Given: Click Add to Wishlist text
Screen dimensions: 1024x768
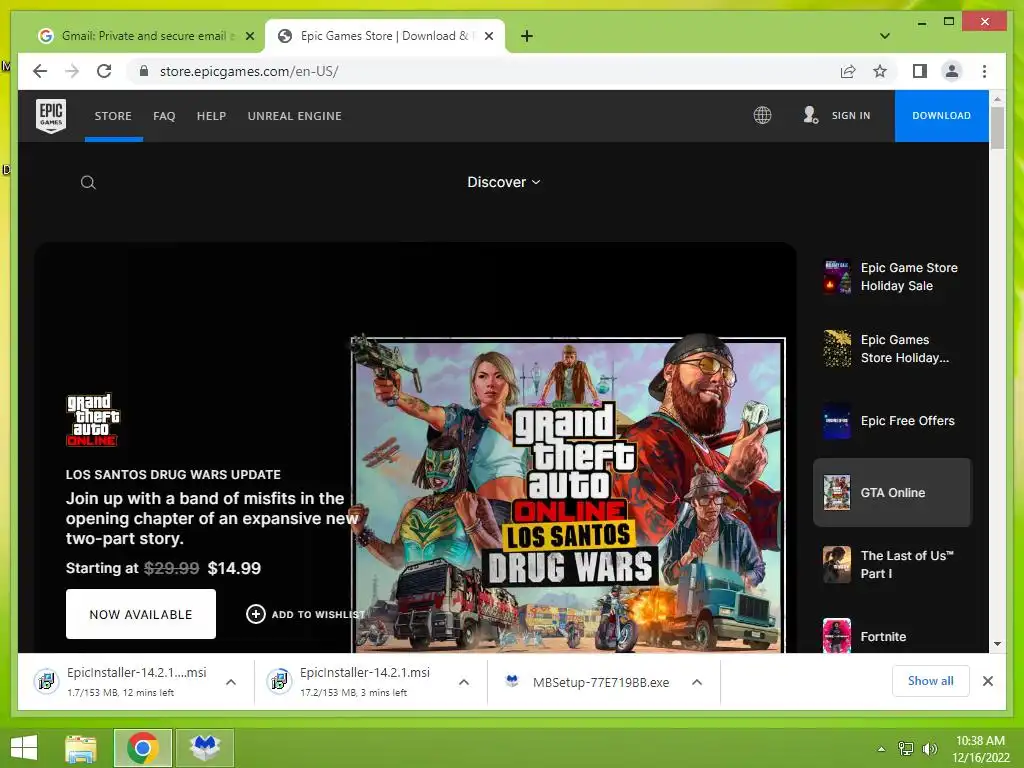Looking at the screenshot, I should pos(317,615).
